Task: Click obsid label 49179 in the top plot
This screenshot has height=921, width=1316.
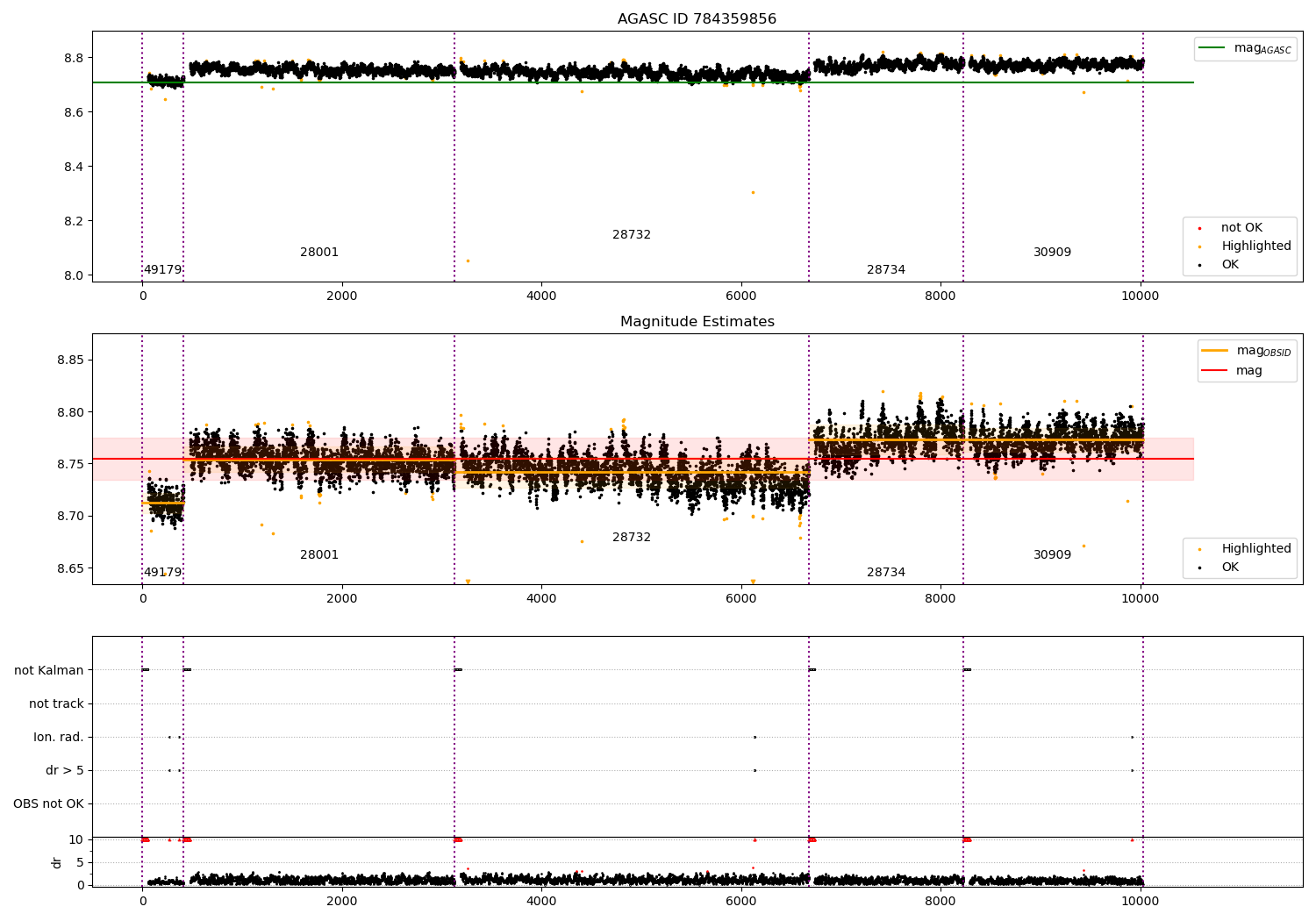Action: click(x=162, y=270)
